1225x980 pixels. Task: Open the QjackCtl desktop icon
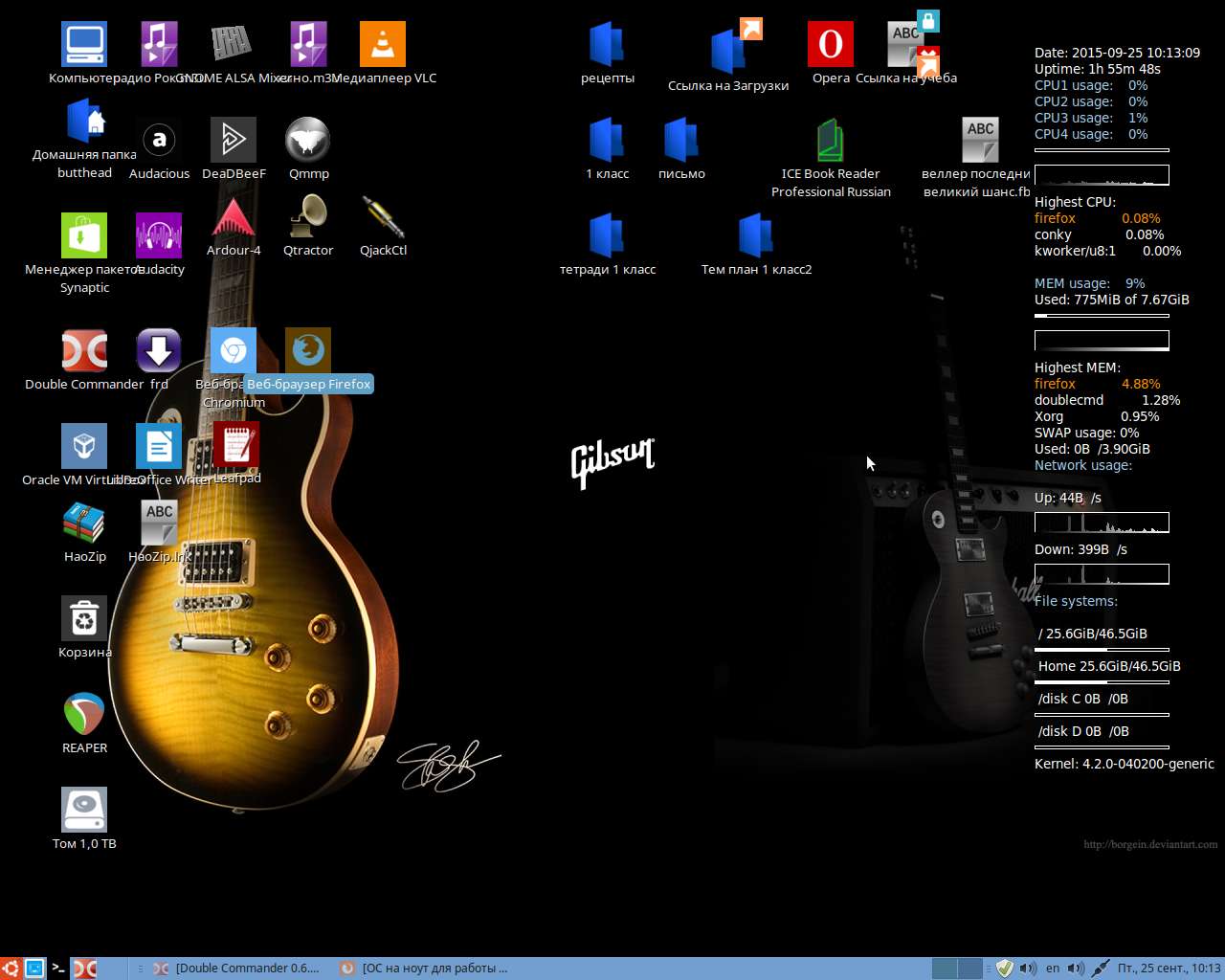383,218
